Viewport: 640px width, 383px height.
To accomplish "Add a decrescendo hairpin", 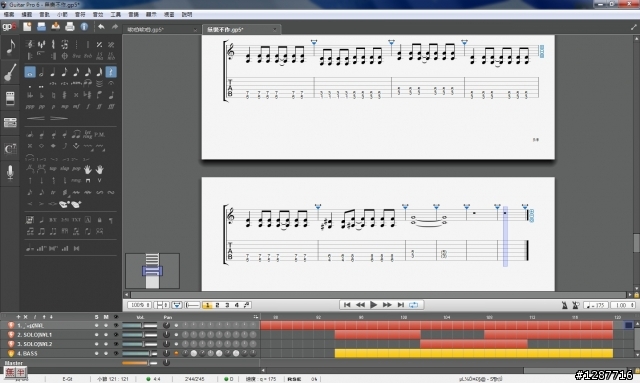I will 59,118.
